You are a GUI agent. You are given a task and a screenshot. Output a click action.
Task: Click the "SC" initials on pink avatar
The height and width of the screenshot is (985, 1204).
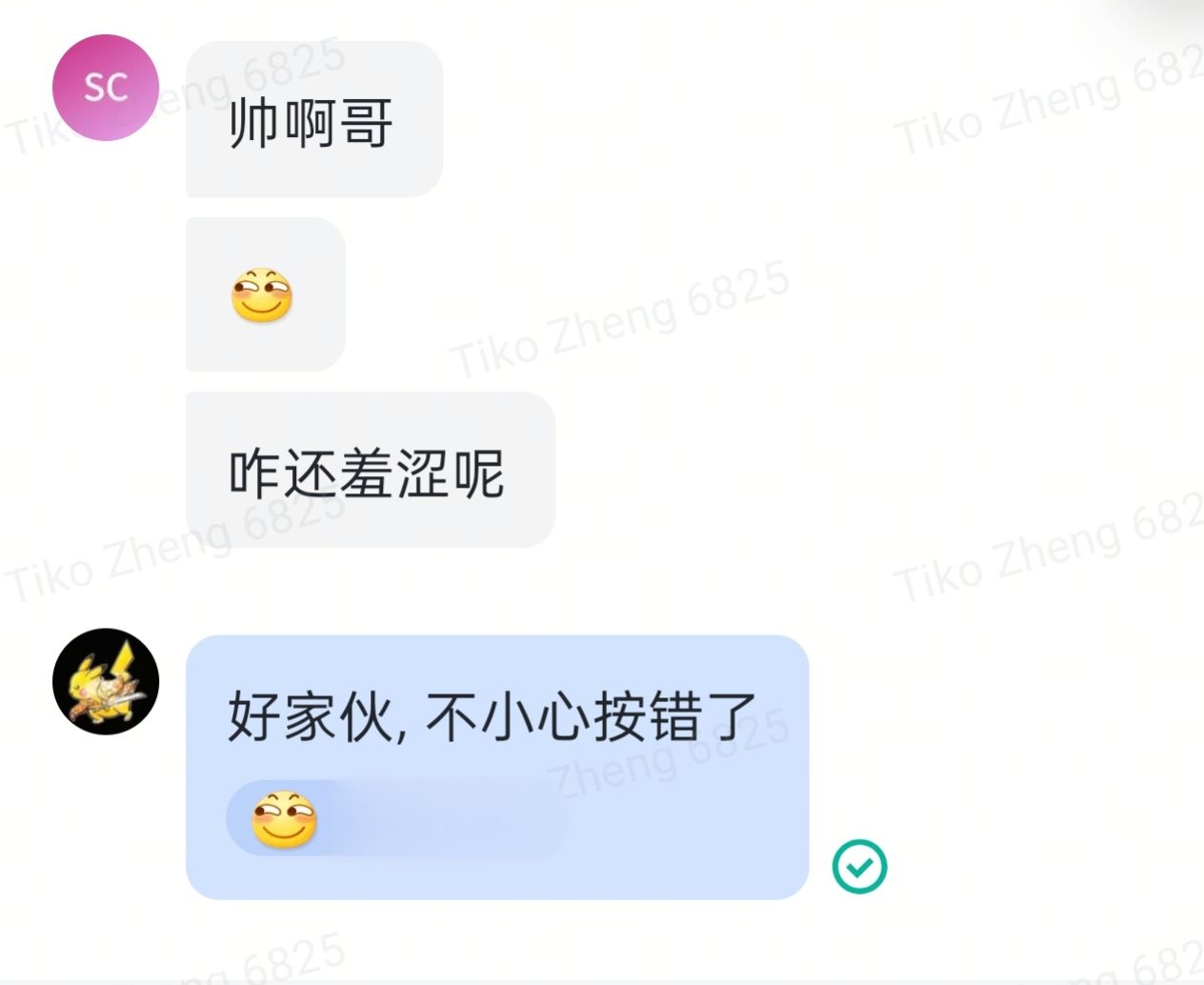(x=106, y=88)
